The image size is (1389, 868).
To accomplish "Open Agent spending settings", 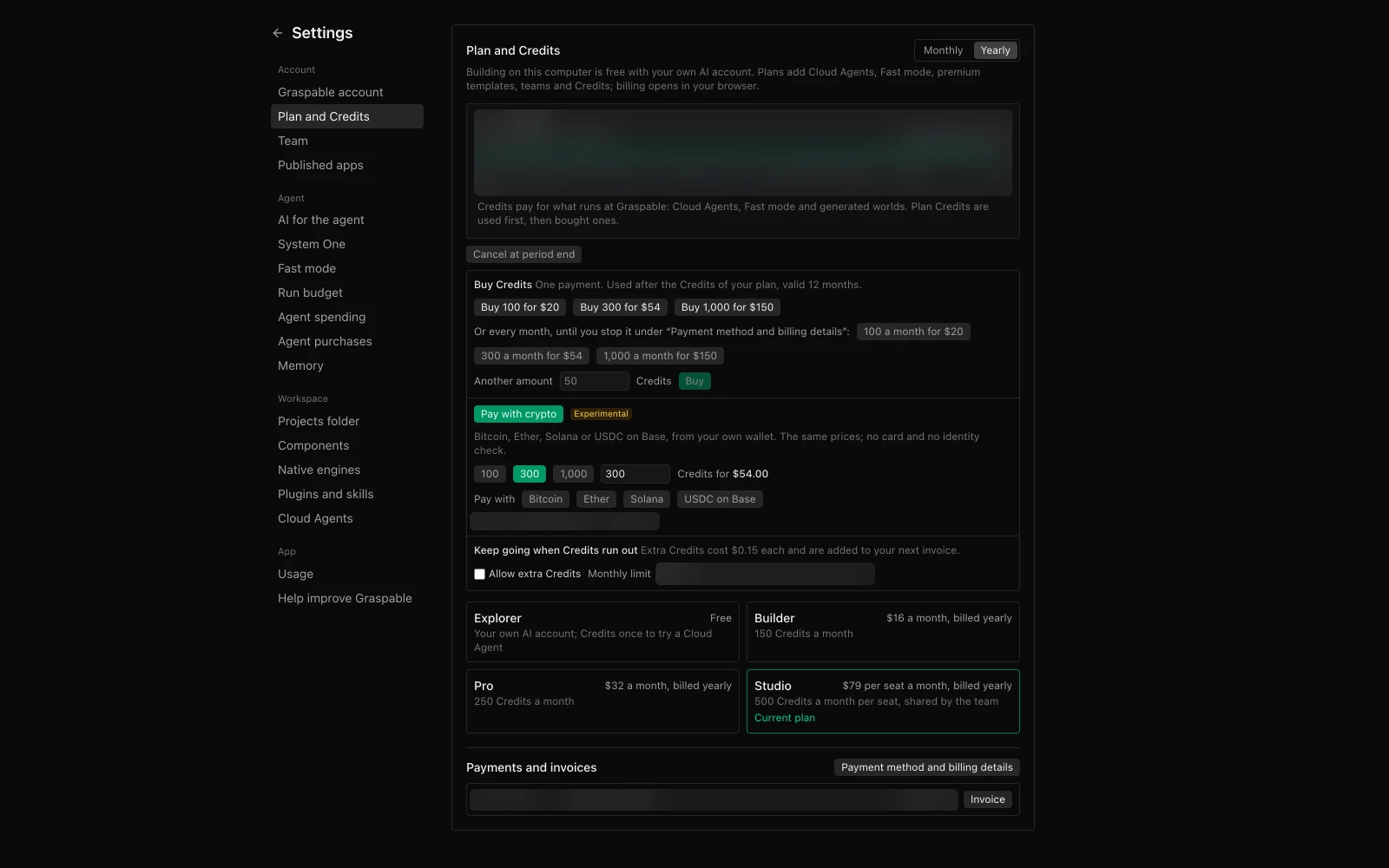I will [x=347, y=317].
